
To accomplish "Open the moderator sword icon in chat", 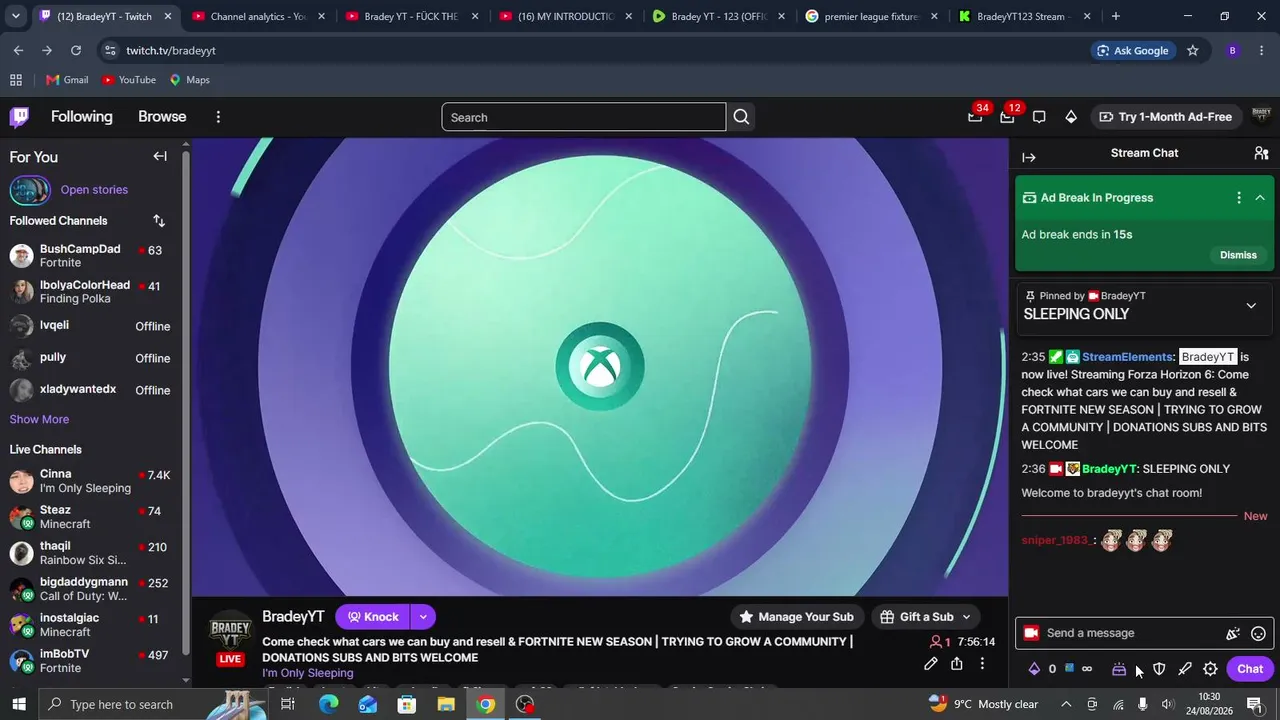I will point(1185,669).
